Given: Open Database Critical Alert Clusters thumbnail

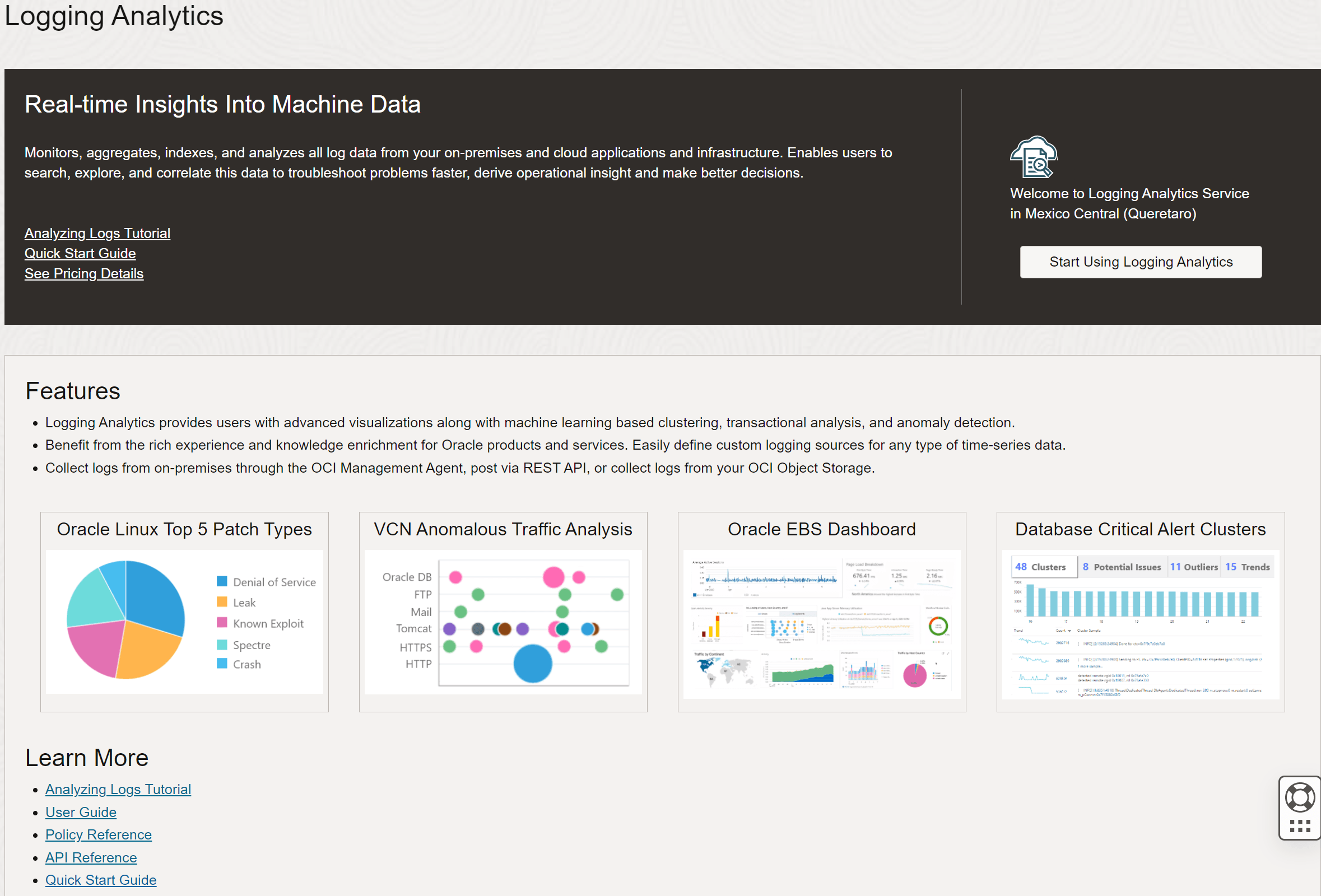Looking at the screenshot, I should pyautogui.click(x=1140, y=623).
